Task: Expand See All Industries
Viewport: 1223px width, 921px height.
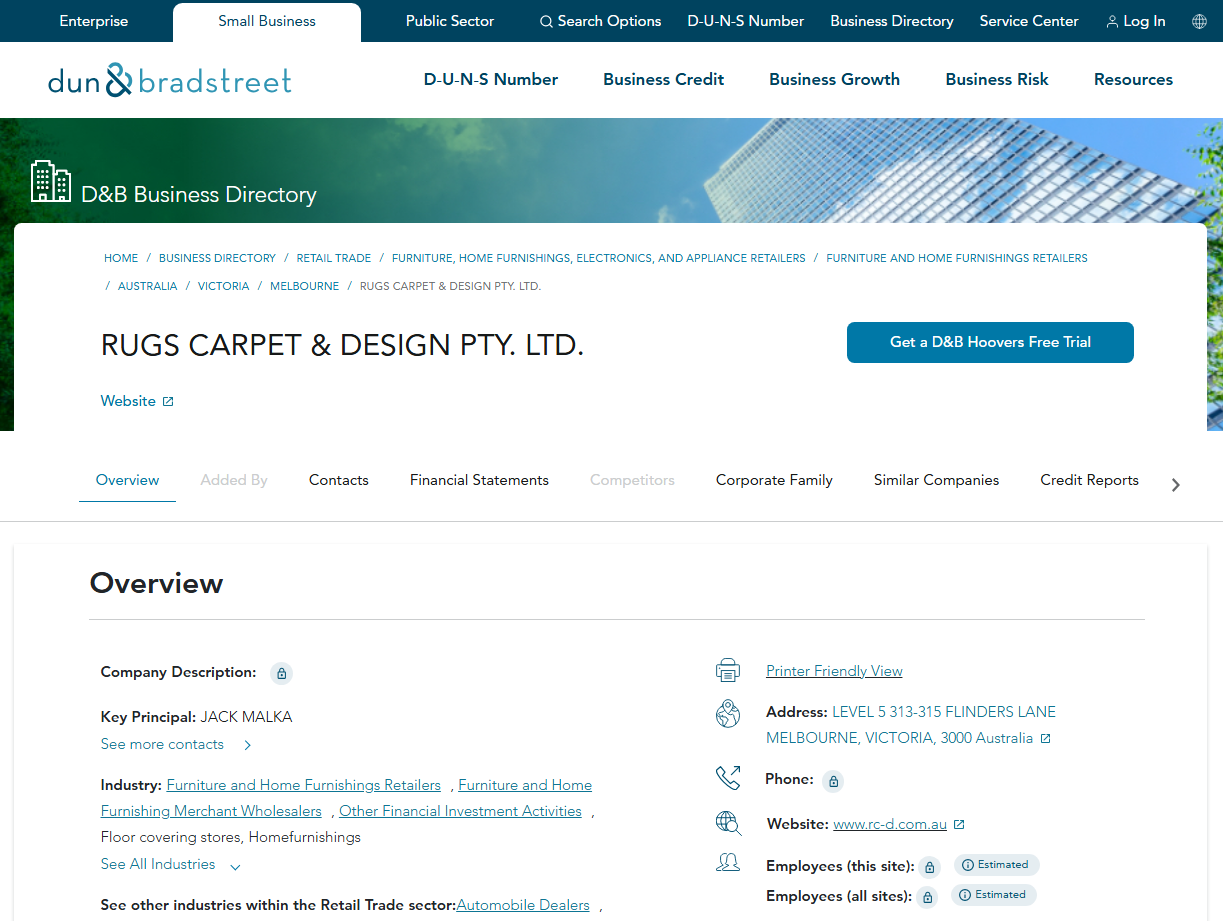Action: (x=170, y=864)
